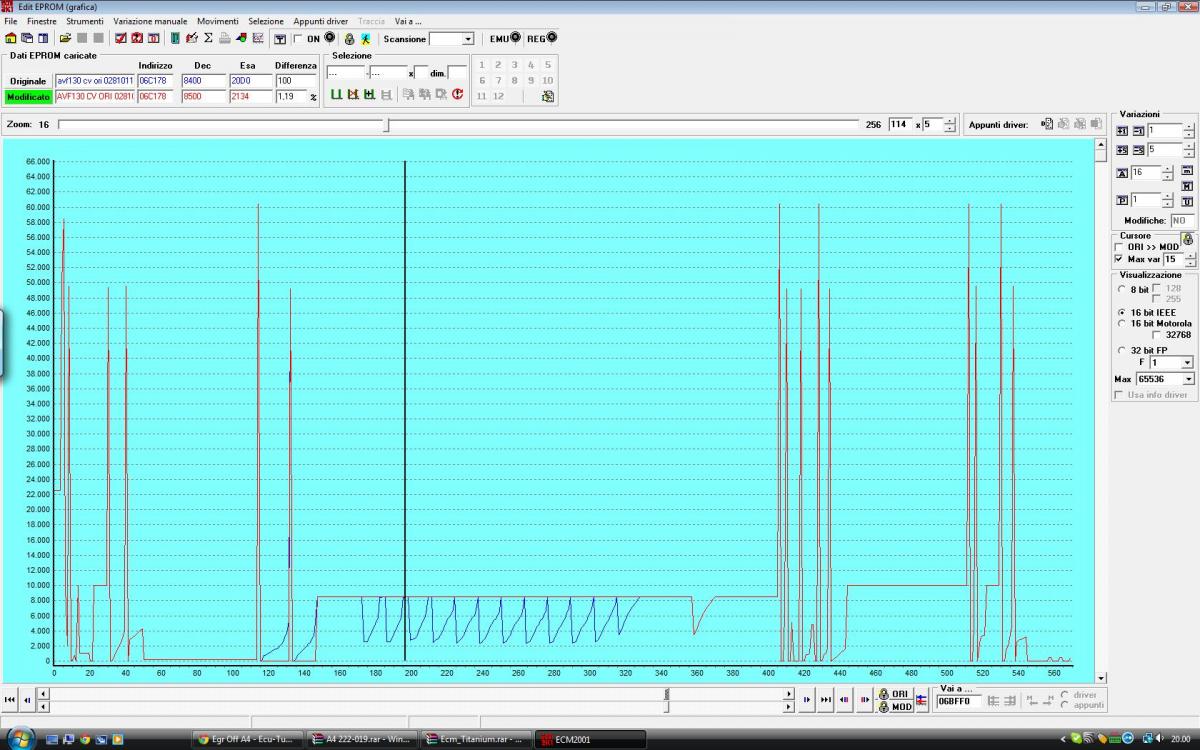Open the F value dropdown

coord(1187,363)
